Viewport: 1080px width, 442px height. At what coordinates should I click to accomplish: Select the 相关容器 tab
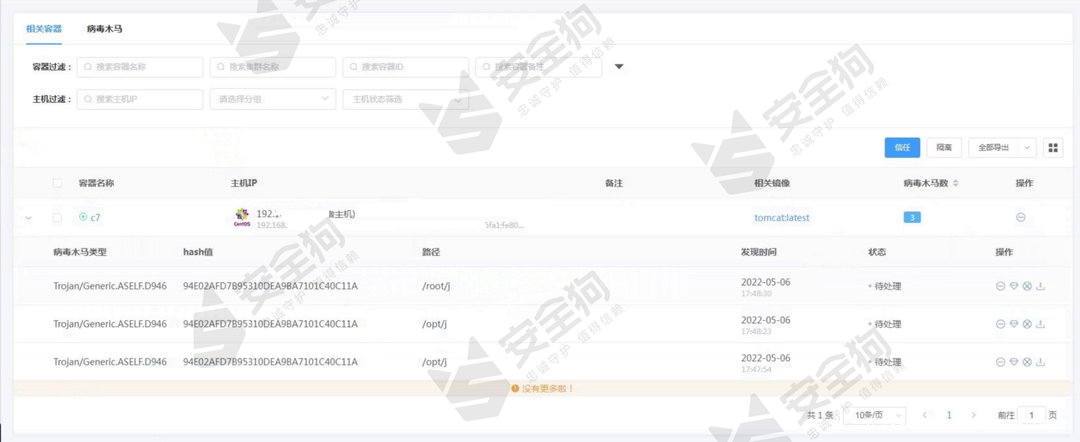tap(44, 29)
